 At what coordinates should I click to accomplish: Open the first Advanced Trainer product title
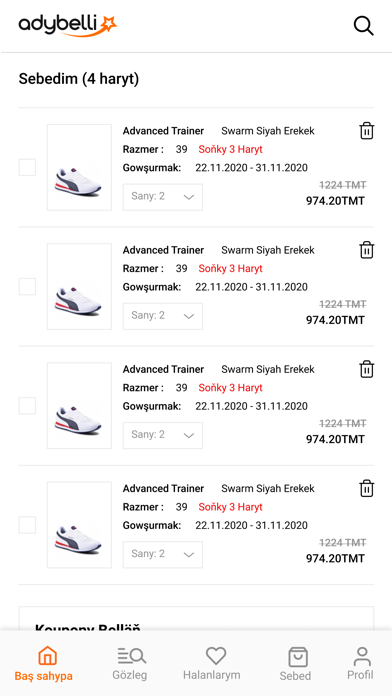[163, 131]
